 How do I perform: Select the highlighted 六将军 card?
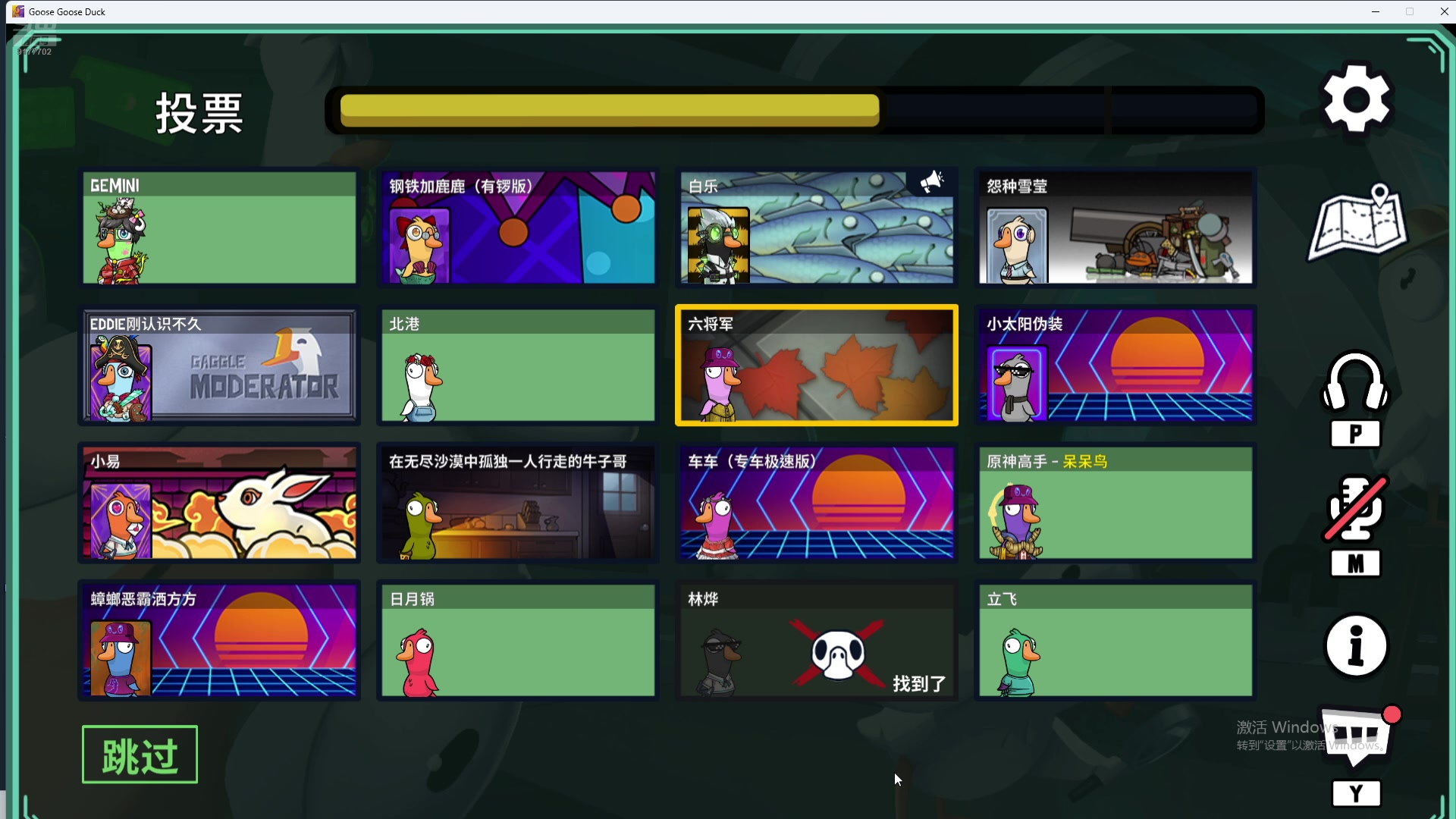click(x=817, y=366)
